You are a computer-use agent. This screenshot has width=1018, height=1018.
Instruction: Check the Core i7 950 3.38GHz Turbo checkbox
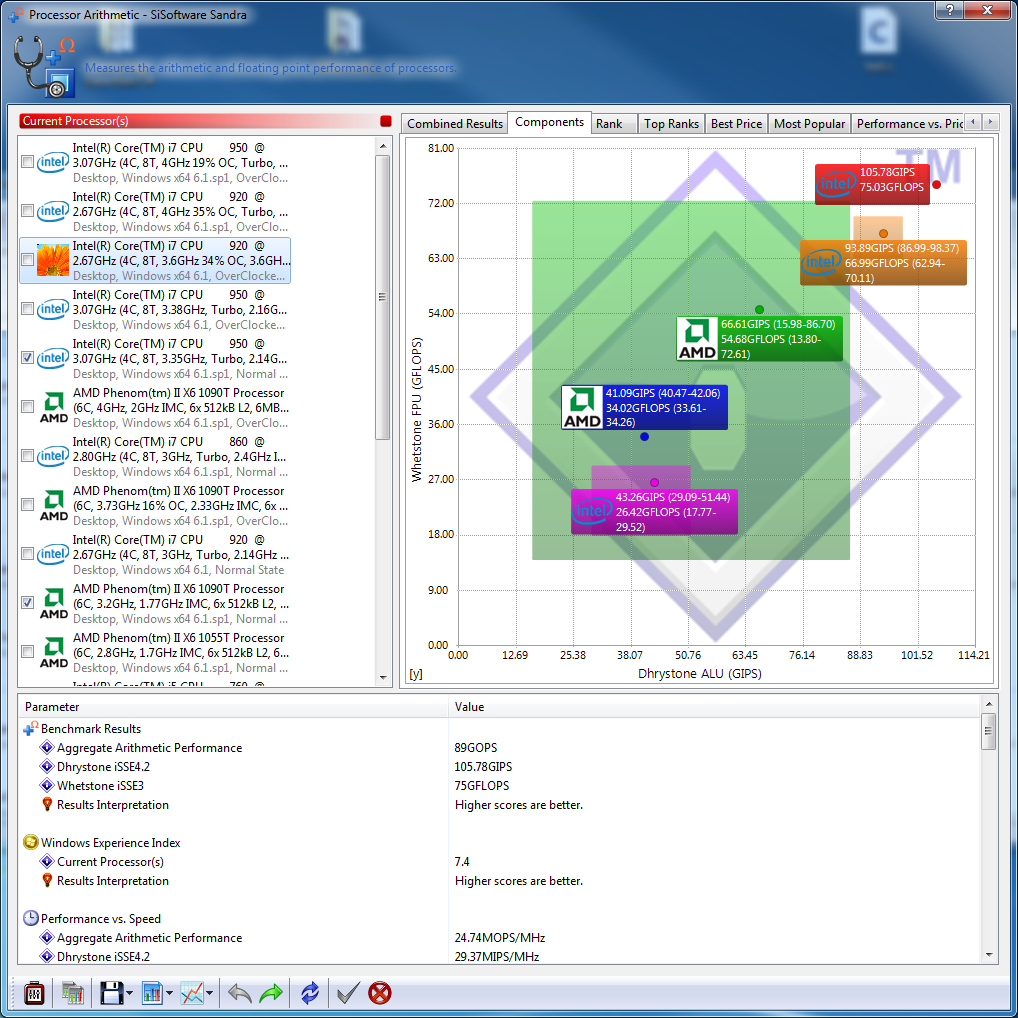(x=27, y=309)
